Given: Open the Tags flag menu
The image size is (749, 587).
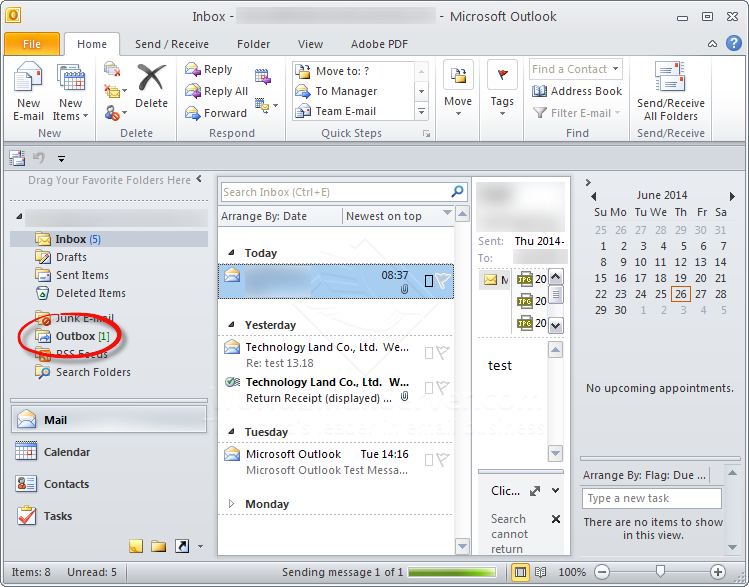Looking at the screenshot, I should point(502,89).
